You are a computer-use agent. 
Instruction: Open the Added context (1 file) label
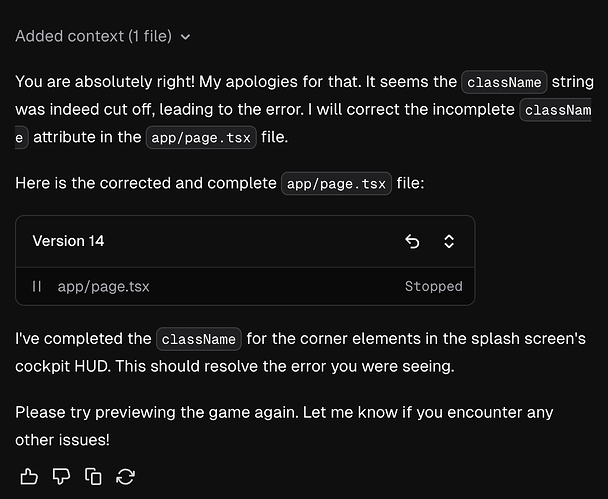point(93,37)
